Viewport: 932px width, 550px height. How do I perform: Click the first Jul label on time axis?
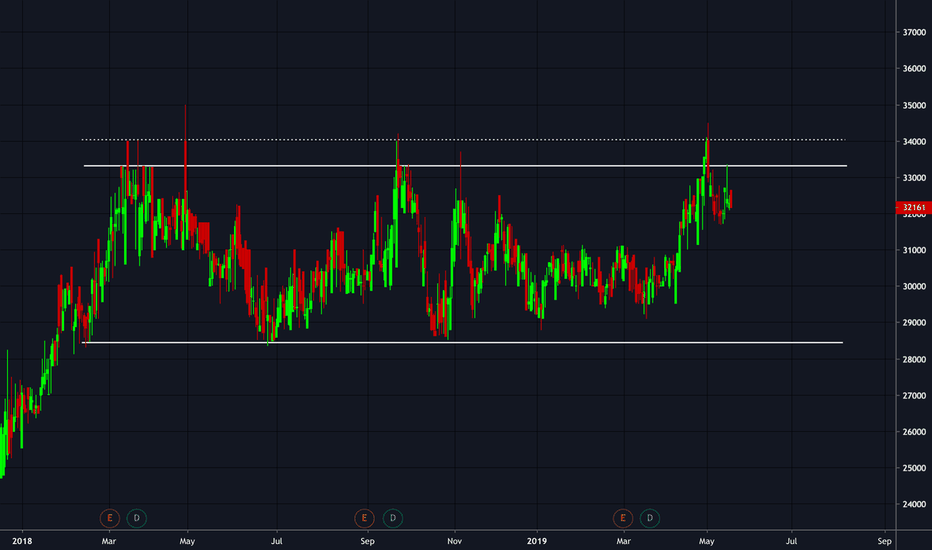[276, 541]
